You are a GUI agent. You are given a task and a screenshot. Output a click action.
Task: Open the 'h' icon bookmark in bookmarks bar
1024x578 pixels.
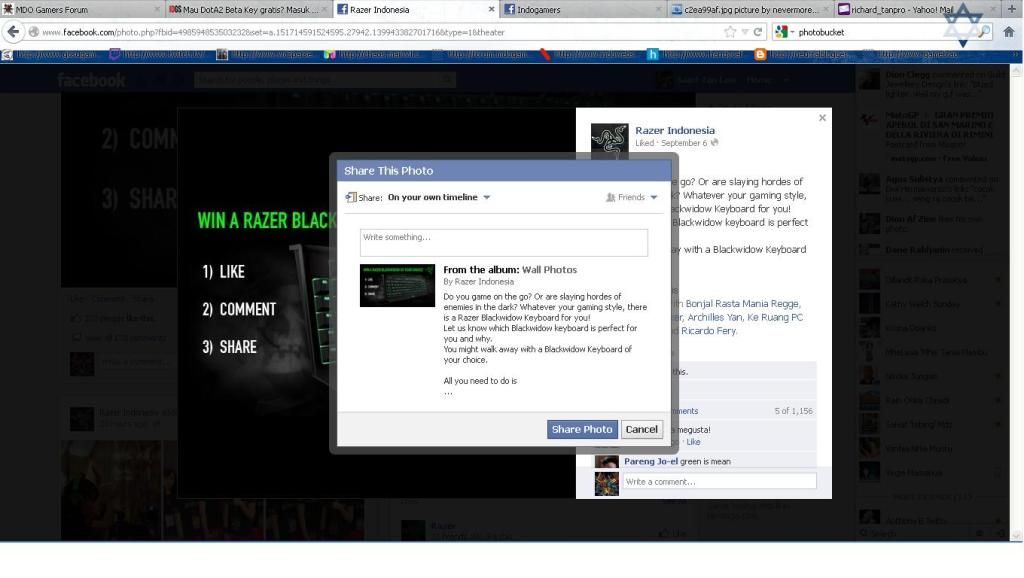652,54
